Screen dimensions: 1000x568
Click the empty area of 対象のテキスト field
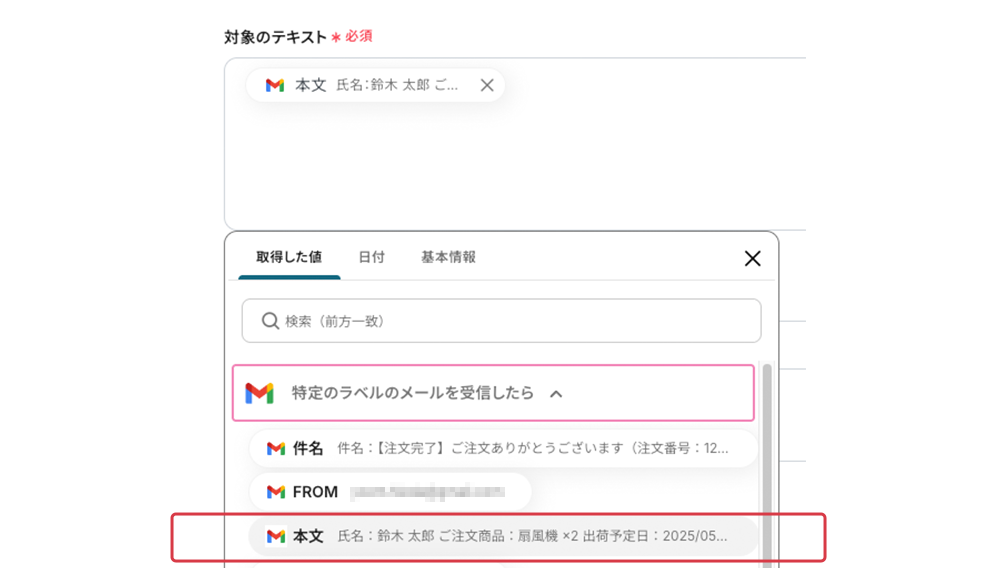point(500,170)
